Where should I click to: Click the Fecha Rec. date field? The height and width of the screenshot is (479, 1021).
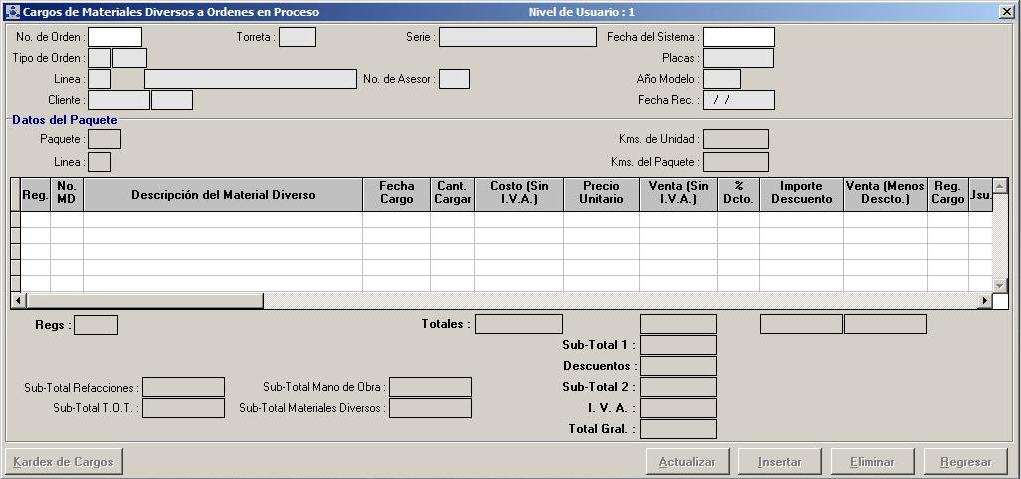[738, 100]
